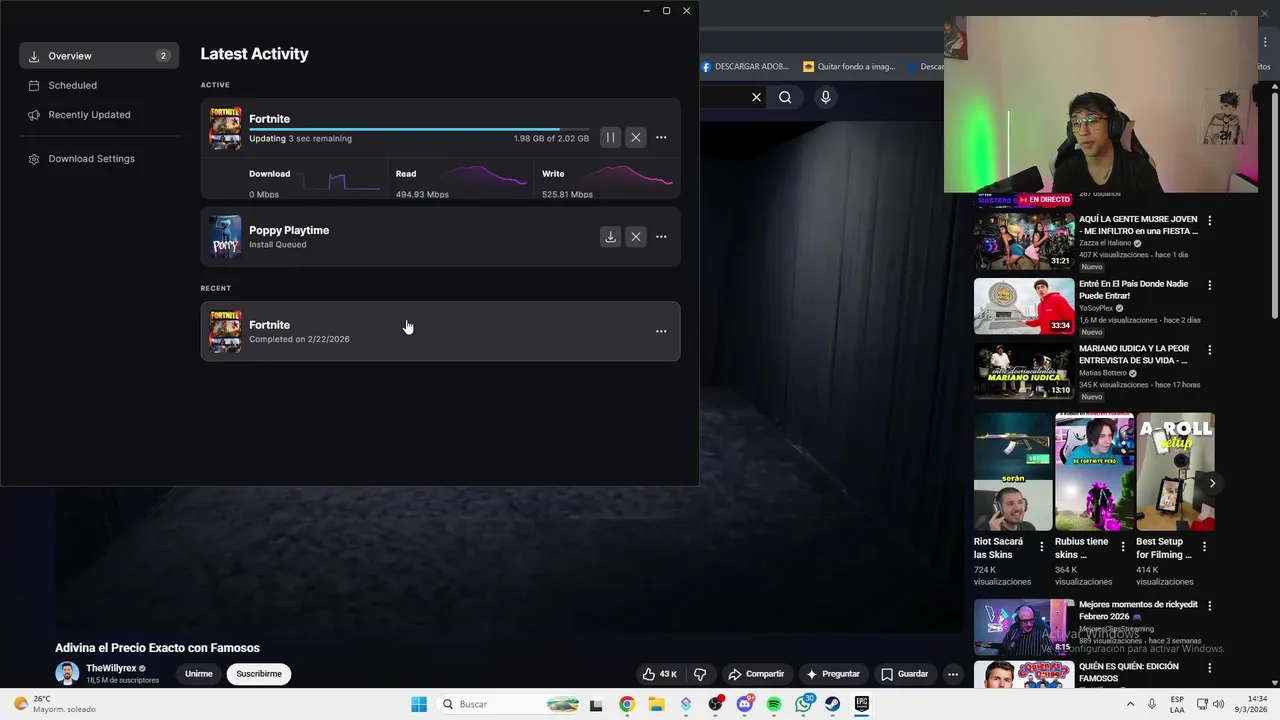The height and width of the screenshot is (720, 1280).
Task: Click the taskbar Buscar search box
Action: 510,704
